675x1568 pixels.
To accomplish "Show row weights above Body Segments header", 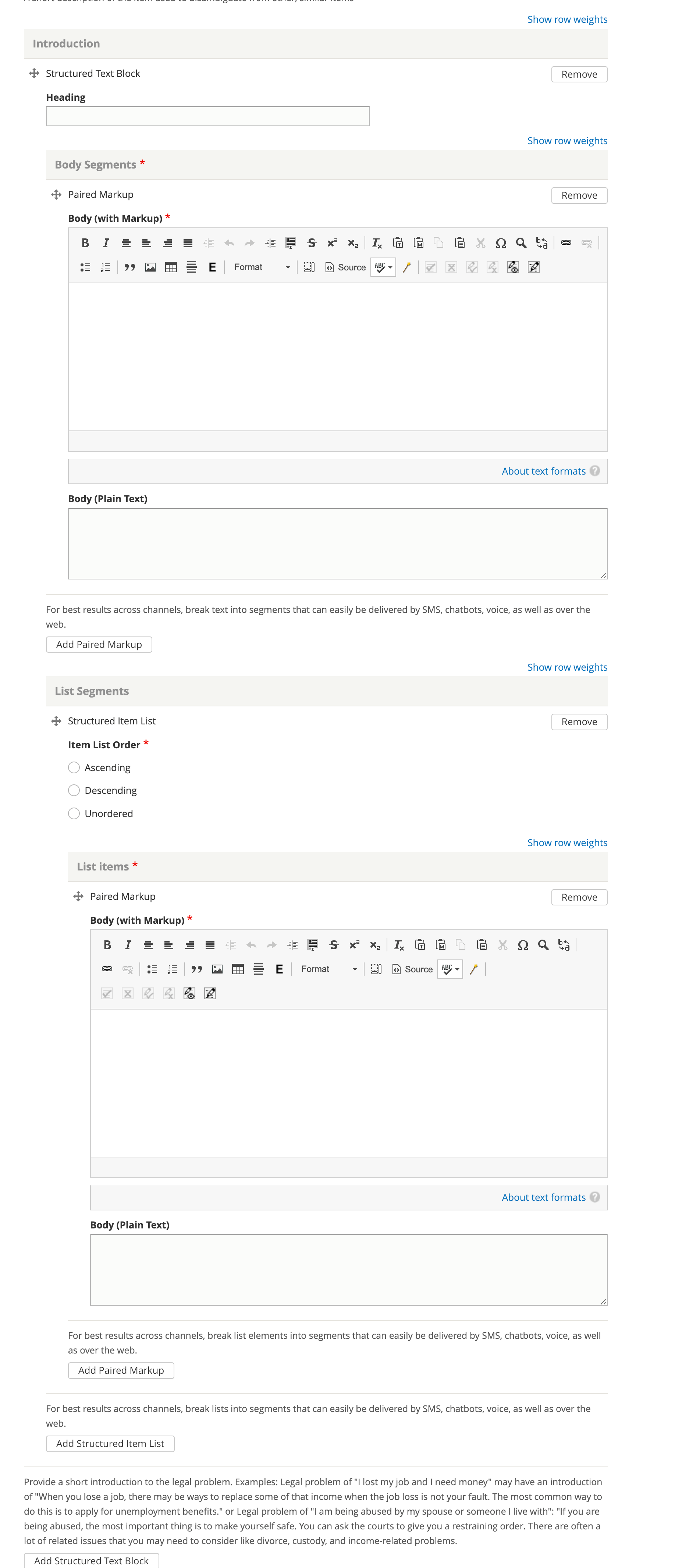I will click(x=567, y=141).
